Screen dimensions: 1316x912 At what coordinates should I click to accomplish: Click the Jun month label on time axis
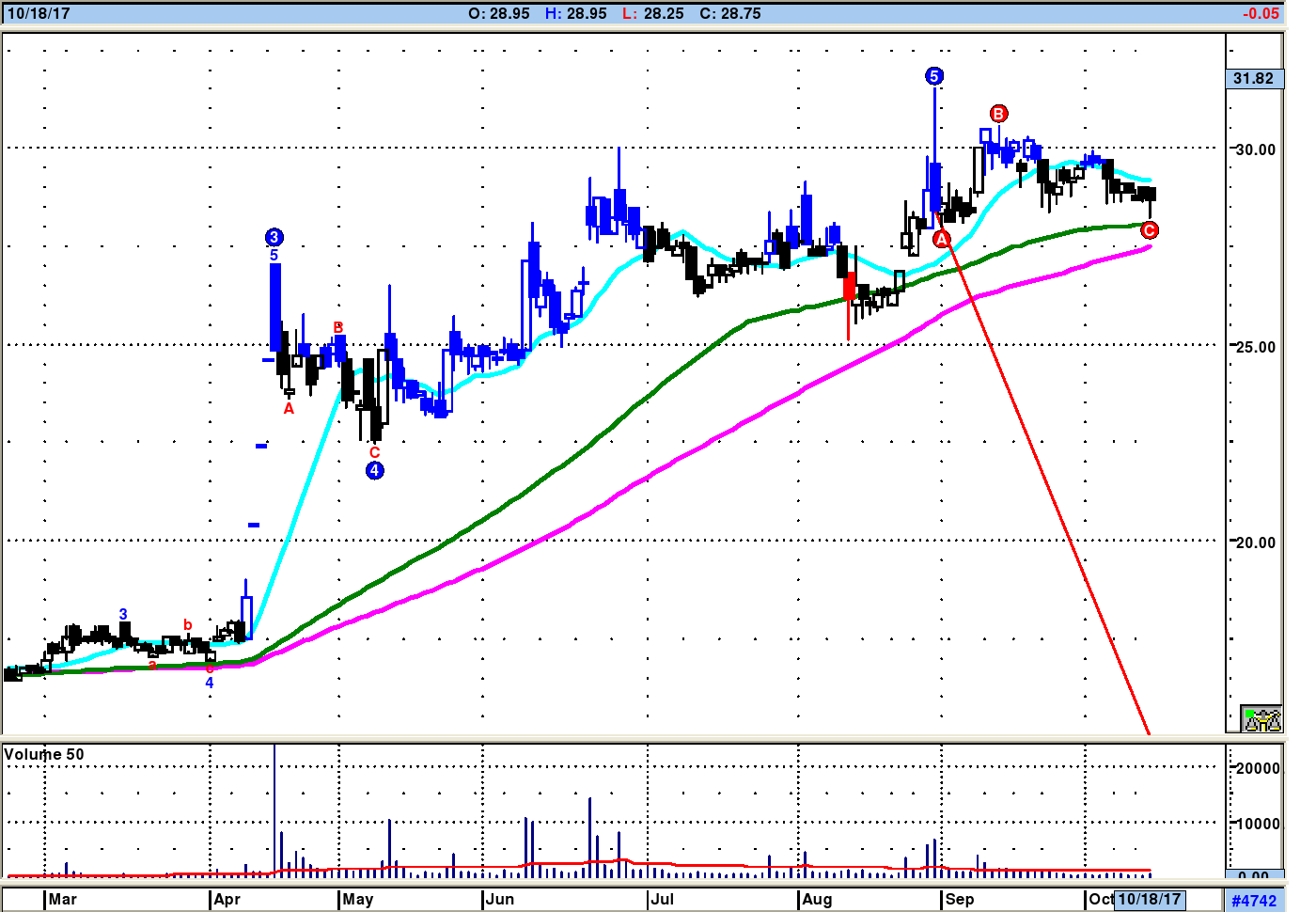coord(500,899)
